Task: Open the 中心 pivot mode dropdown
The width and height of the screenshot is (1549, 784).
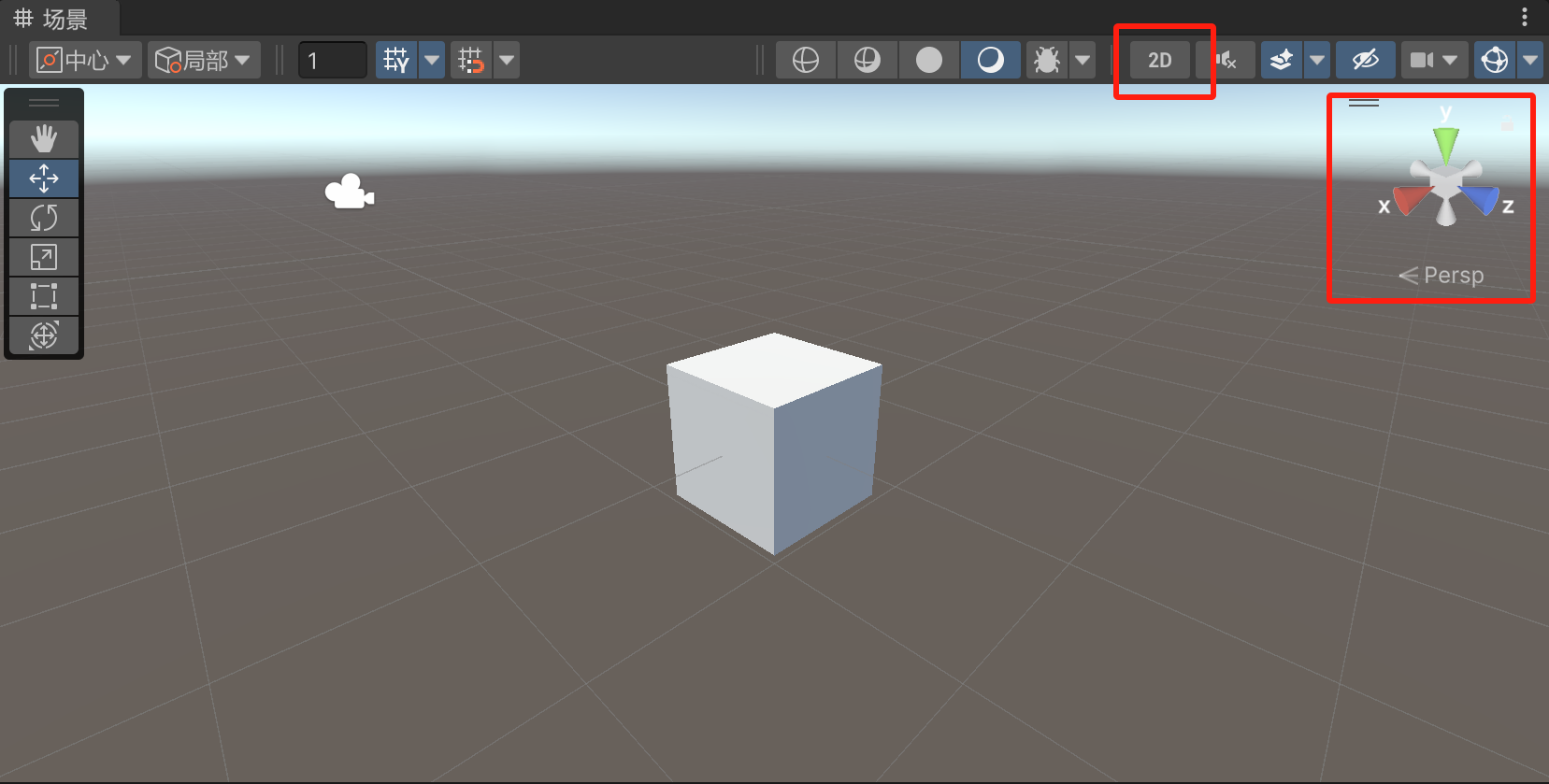Action: pos(85,60)
